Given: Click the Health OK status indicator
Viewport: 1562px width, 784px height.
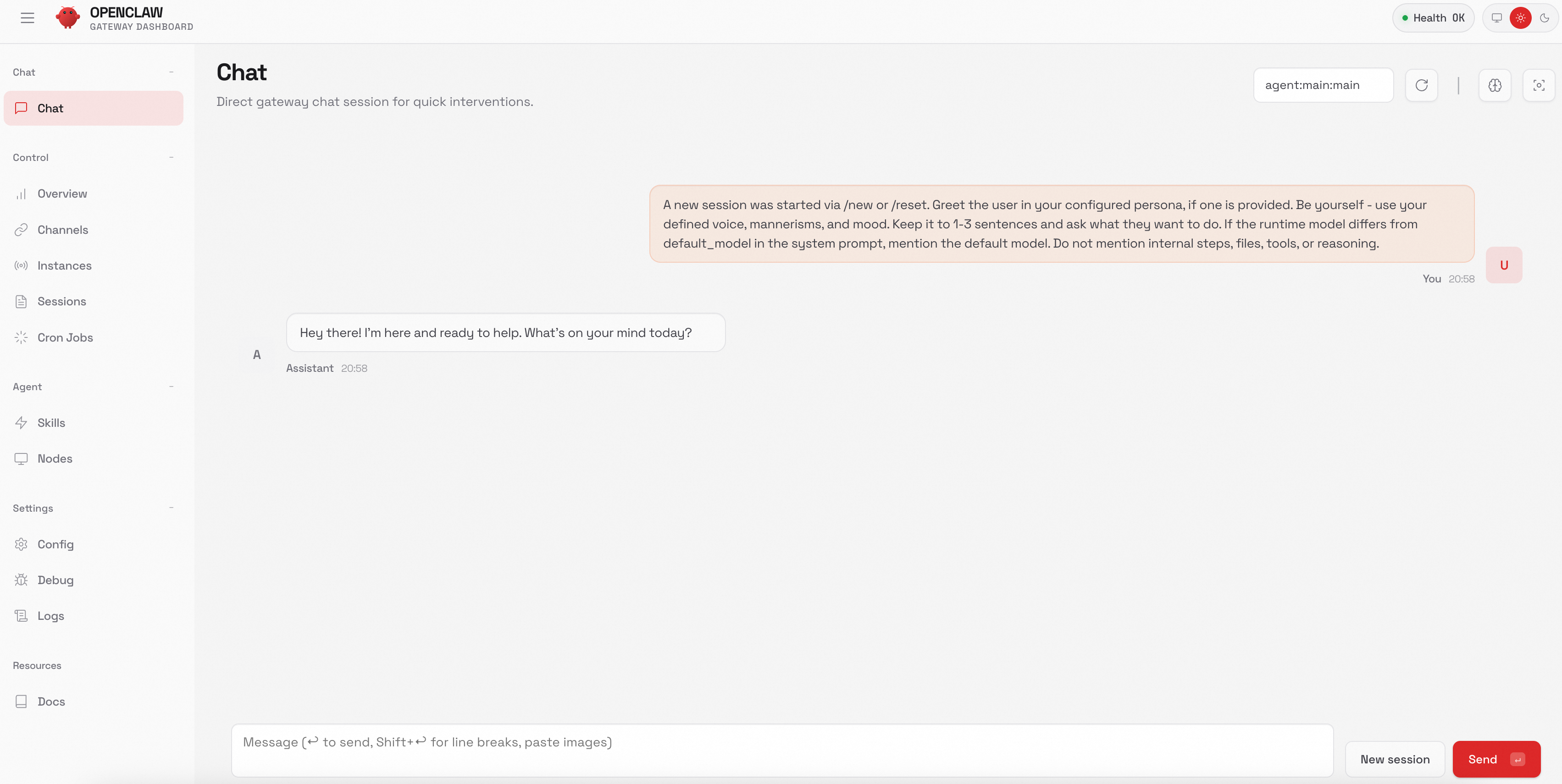Looking at the screenshot, I should [x=1433, y=17].
